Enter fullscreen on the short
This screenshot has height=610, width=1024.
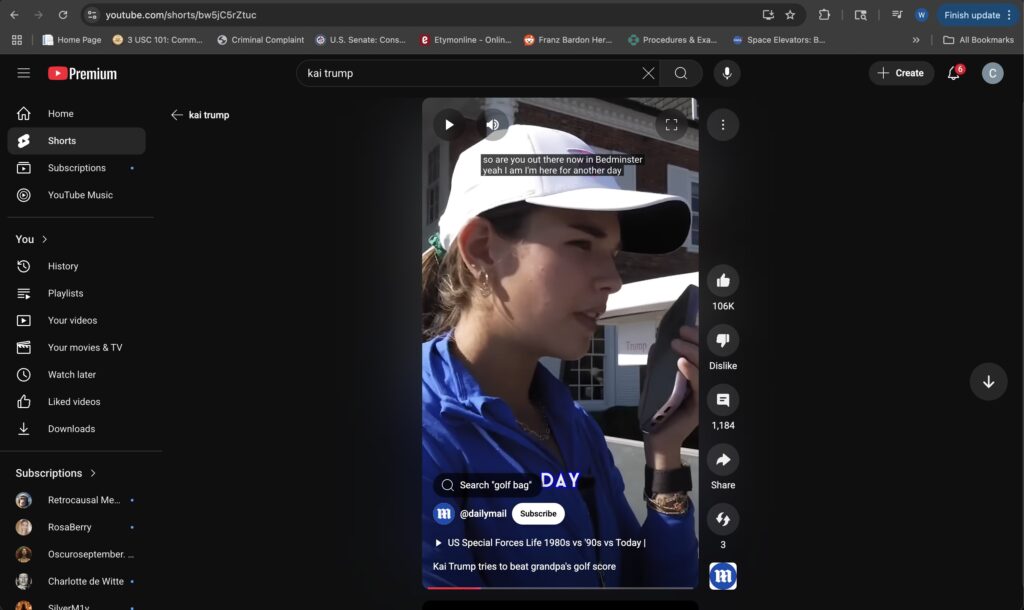671,125
